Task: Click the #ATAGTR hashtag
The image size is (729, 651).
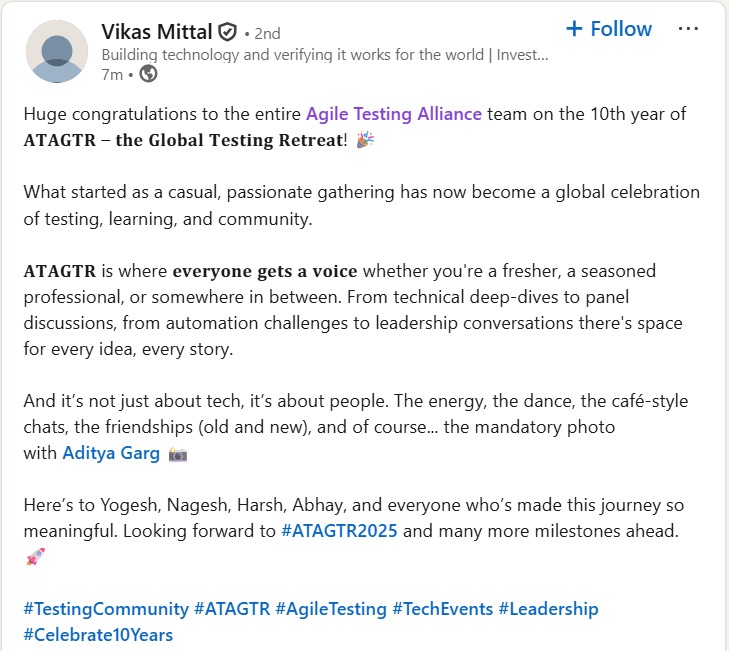Action: pos(231,609)
